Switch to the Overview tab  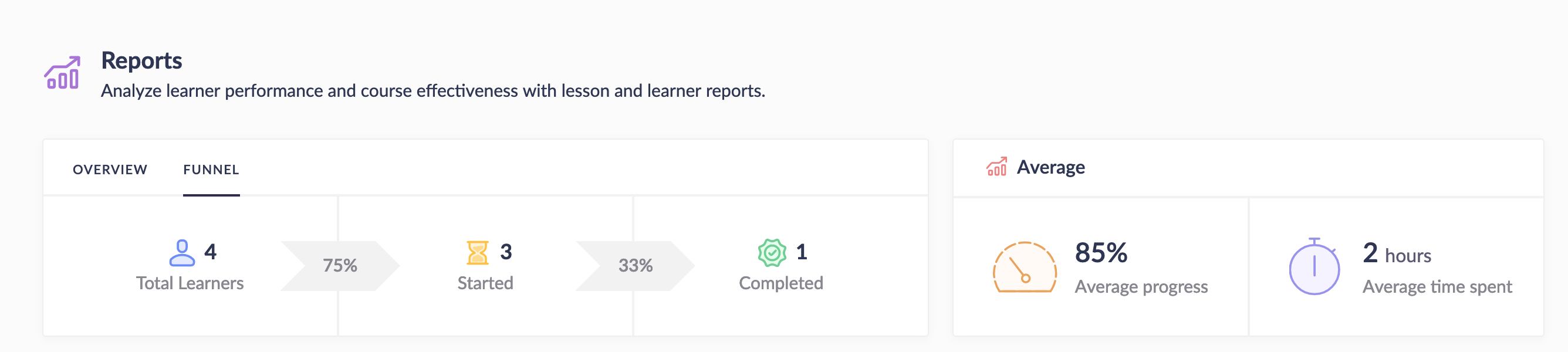pos(110,170)
